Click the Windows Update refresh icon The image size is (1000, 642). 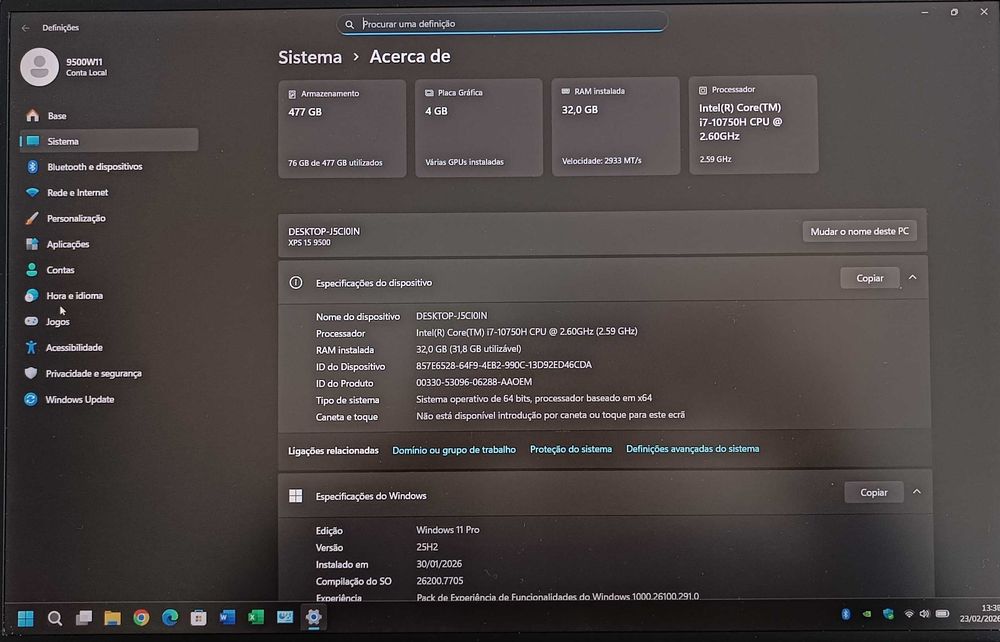[30, 399]
